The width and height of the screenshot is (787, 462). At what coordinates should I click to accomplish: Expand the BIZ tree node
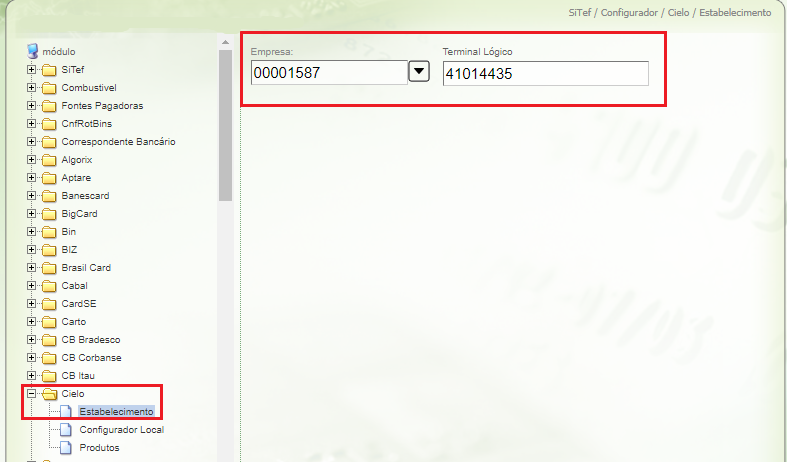click(32, 250)
